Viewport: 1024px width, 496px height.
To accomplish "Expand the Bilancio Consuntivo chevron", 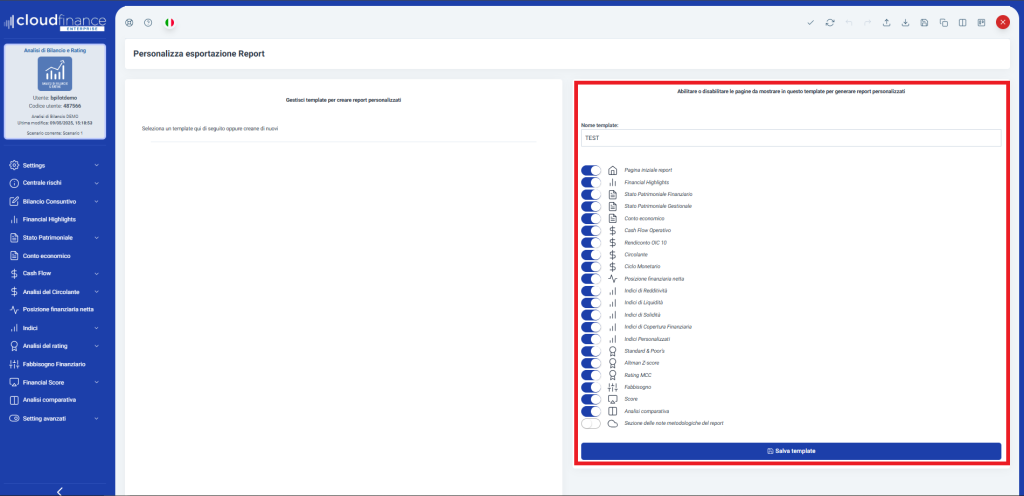I will (x=97, y=202).
